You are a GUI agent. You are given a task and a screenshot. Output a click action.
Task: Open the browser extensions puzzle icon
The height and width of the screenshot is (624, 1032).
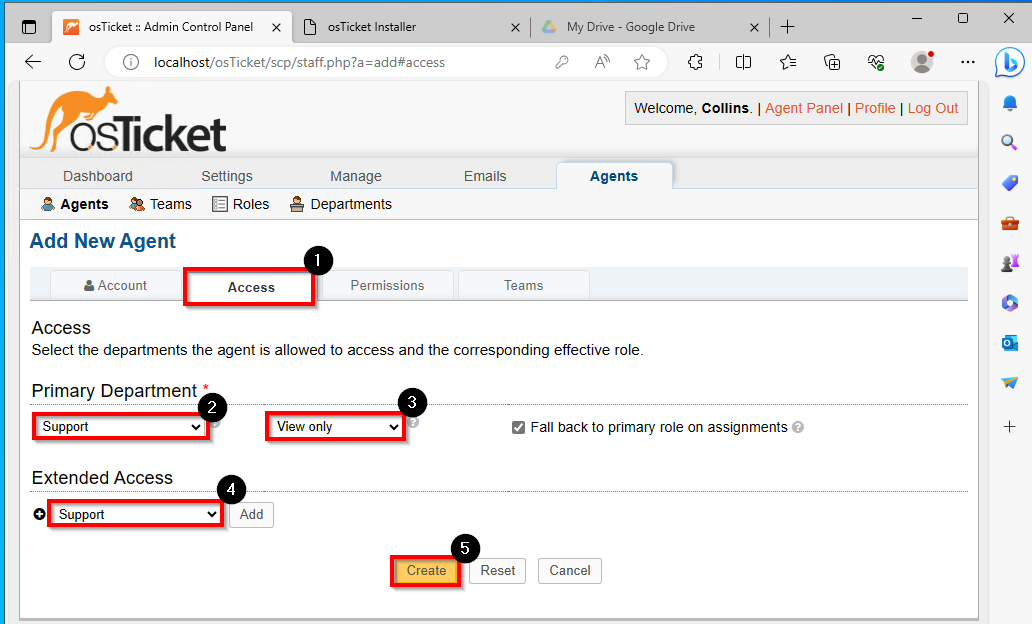695,63
